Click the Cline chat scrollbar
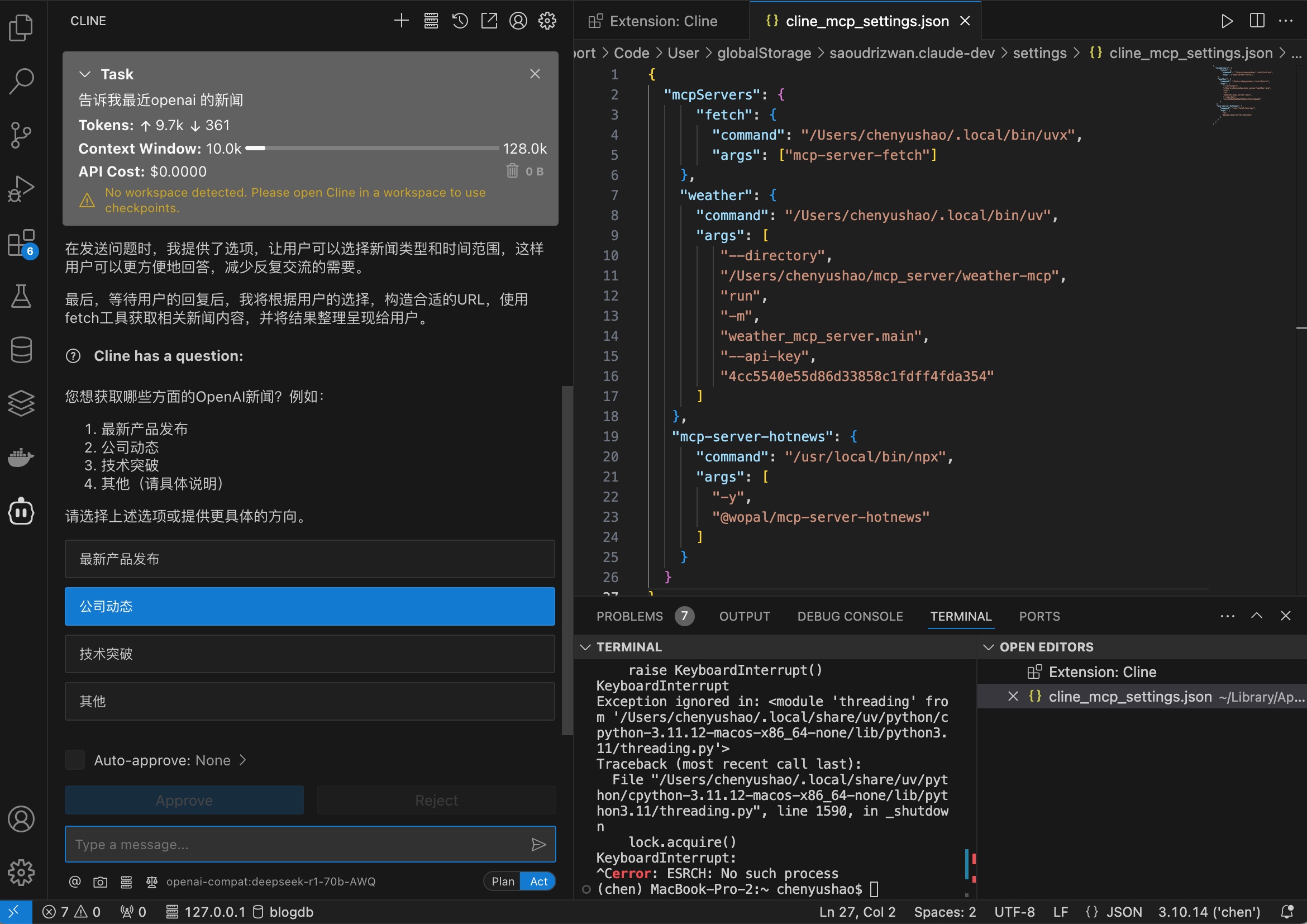1307x924 pixels. (566, 560)
